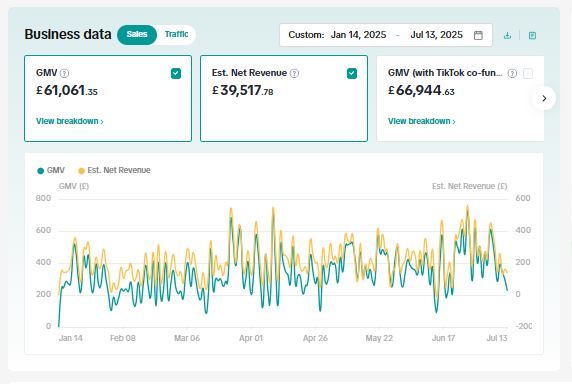The height and width of the screenshot is (384, 572).
Task: Enable GMV with TikTok co-funding checkbox
Action: coord(528,73)
